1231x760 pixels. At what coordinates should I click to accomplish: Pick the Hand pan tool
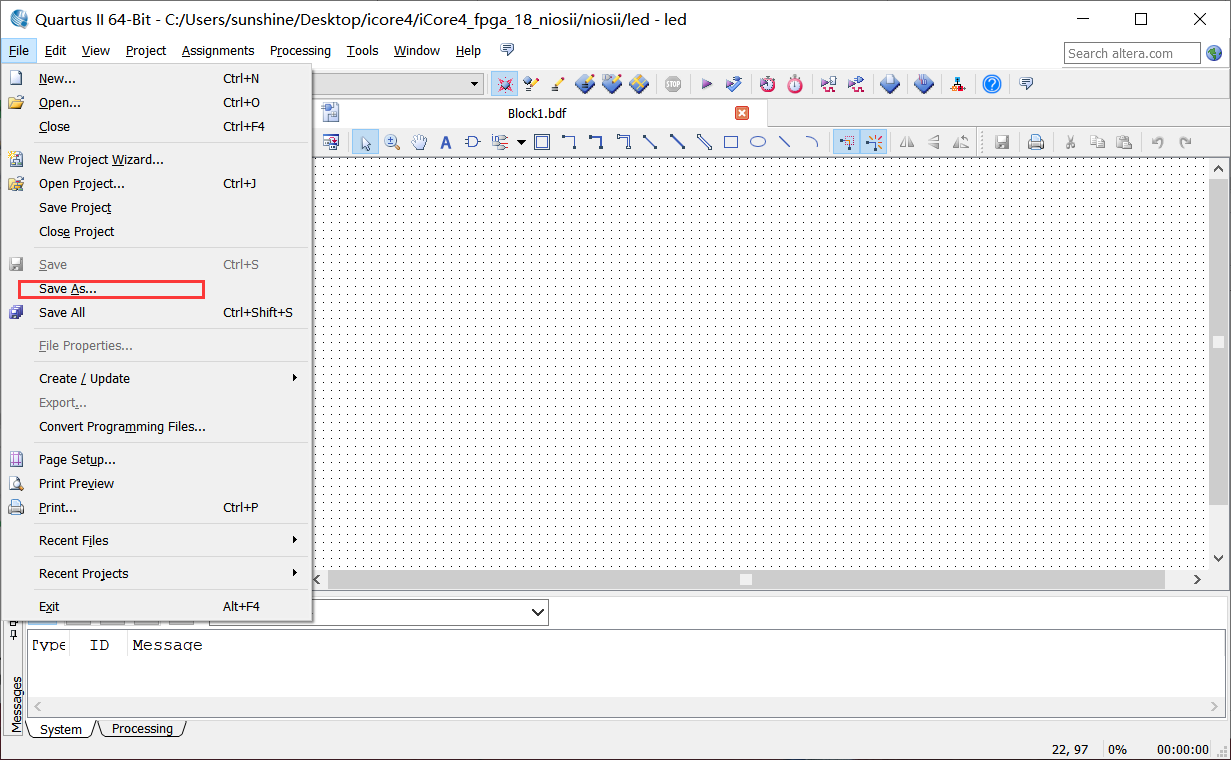(420, 142)
